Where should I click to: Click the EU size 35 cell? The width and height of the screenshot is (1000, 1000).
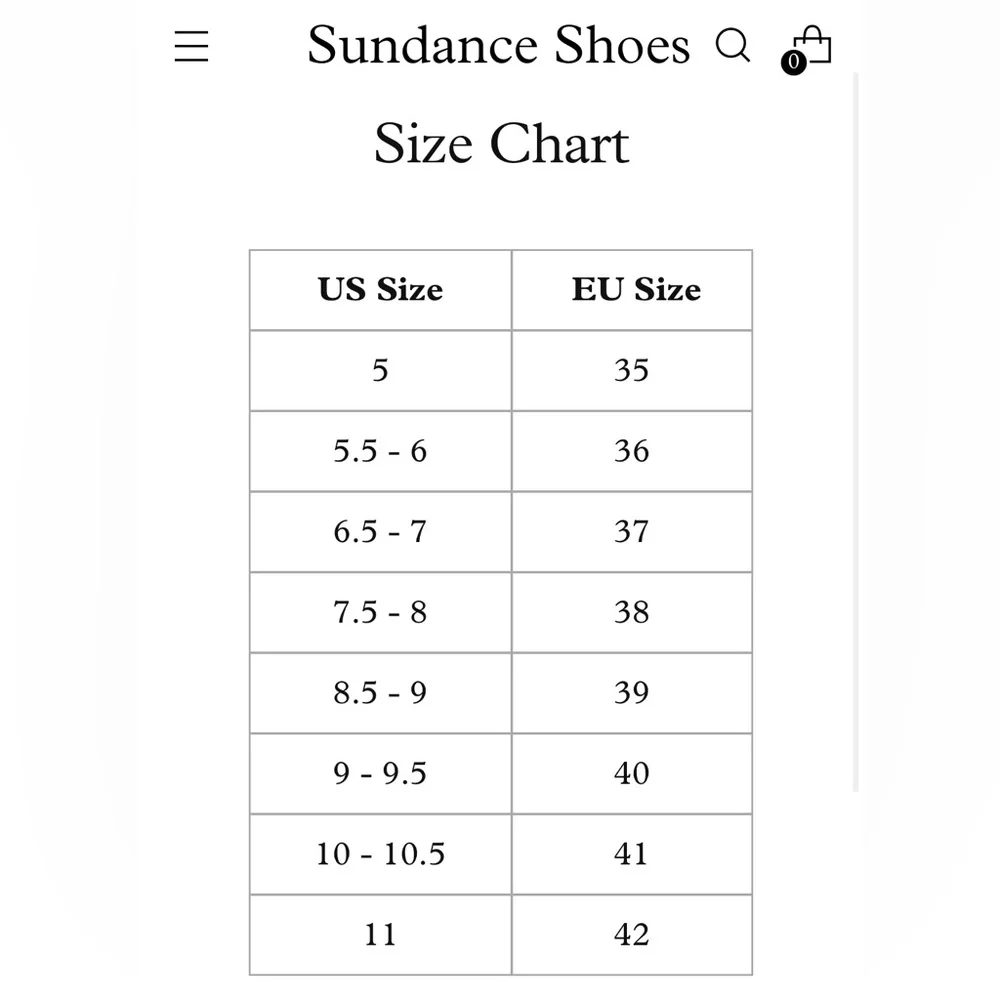(x=632, y=371)
